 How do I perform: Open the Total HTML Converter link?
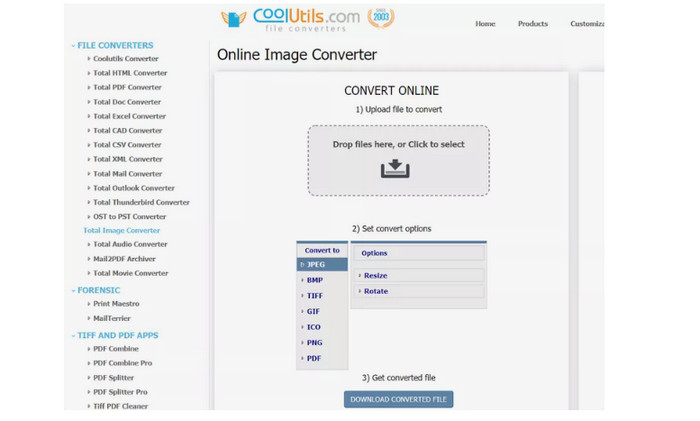[130, 73]
